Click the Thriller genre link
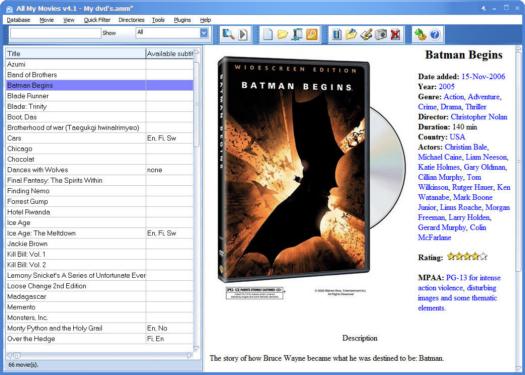Viewport: 525px width, 375px height. click(x=475, y=107)
